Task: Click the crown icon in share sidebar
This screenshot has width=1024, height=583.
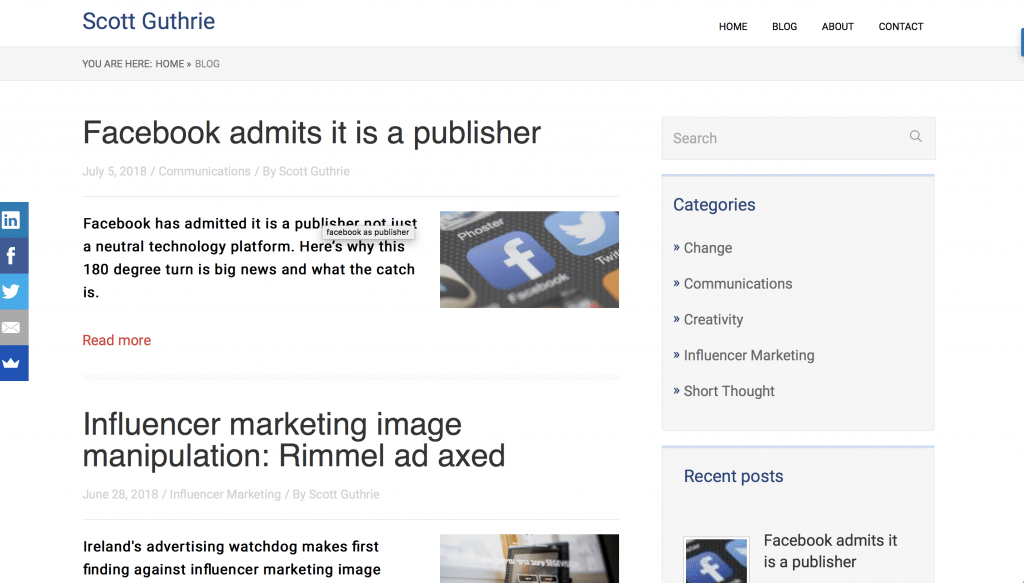Action: (x=14, y=363)
